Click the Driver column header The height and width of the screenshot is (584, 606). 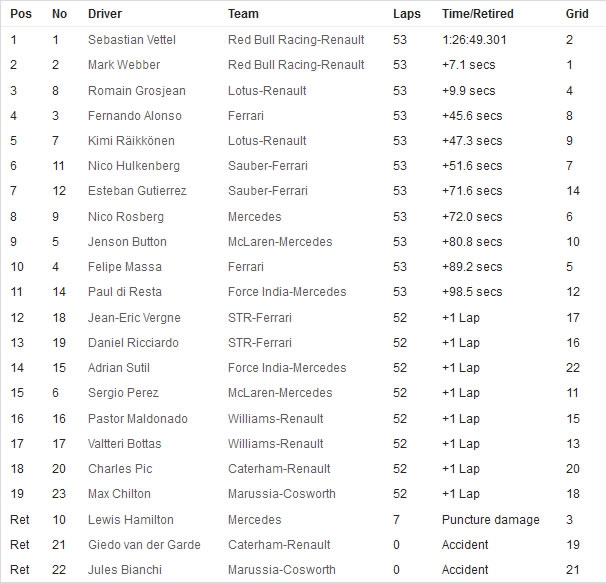tap(105, 14)
